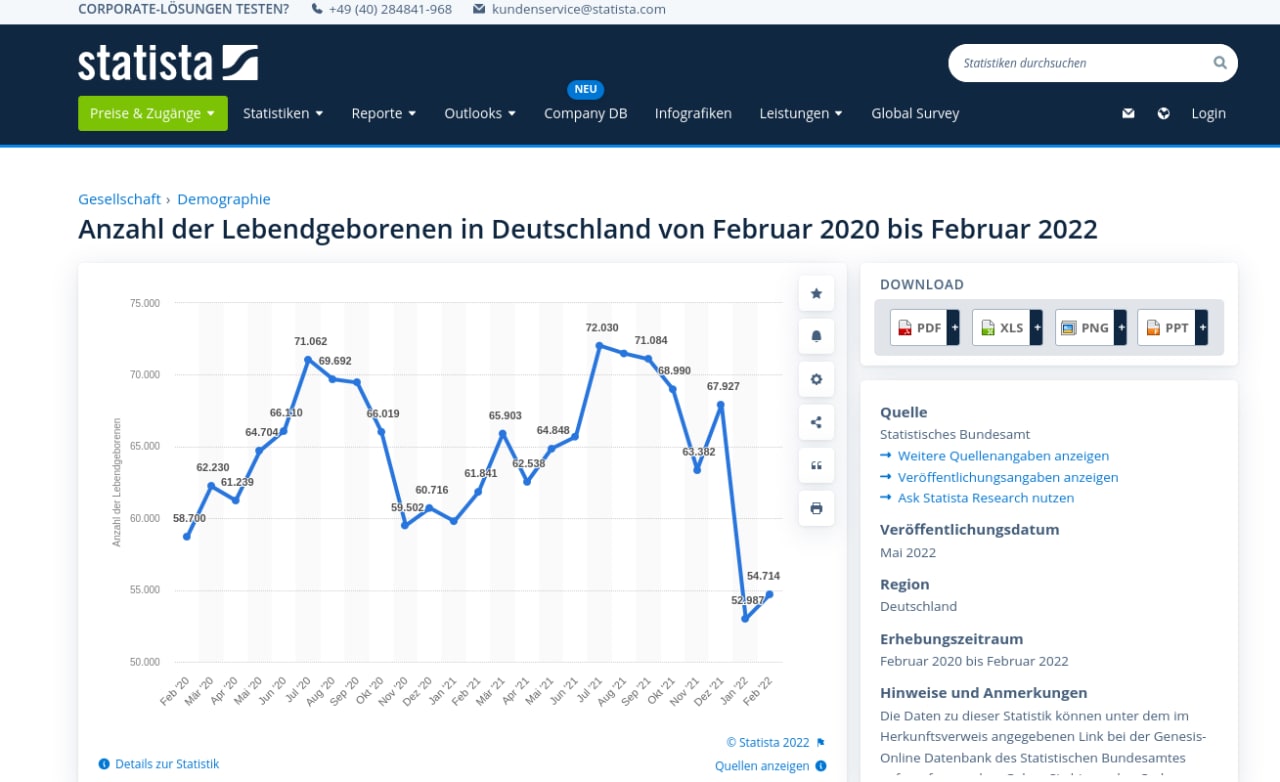1280x782 pixels.
Task: Open chart settings gear icon
Action: coord(816,379)
